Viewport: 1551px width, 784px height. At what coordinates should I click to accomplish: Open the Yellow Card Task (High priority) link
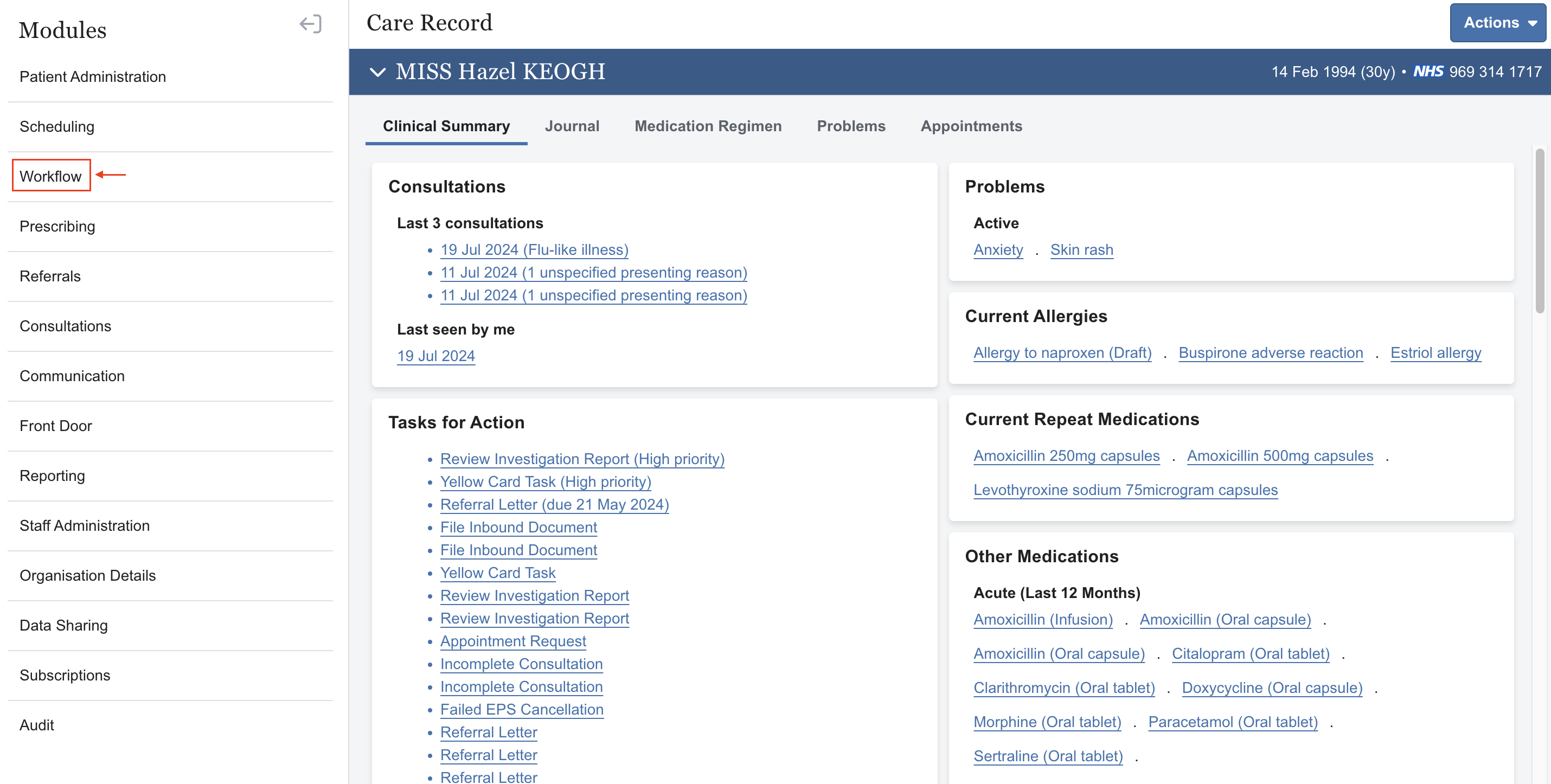[x=545, y=481]
